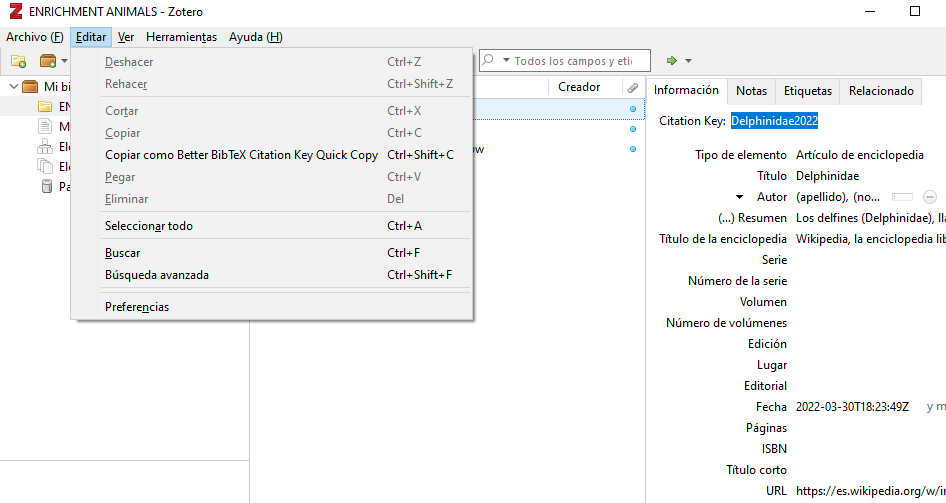This screenshot has width=946, height=503.
Task: Open the Ayuda menu
Action: pyautogui.click(x=255, y=37)
